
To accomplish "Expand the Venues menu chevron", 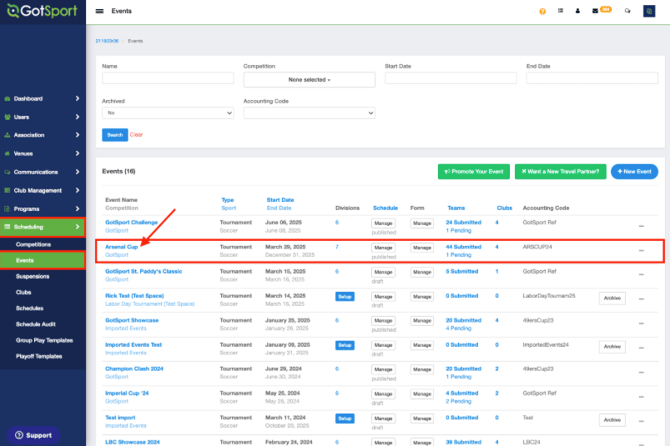I will click(77, 153).
